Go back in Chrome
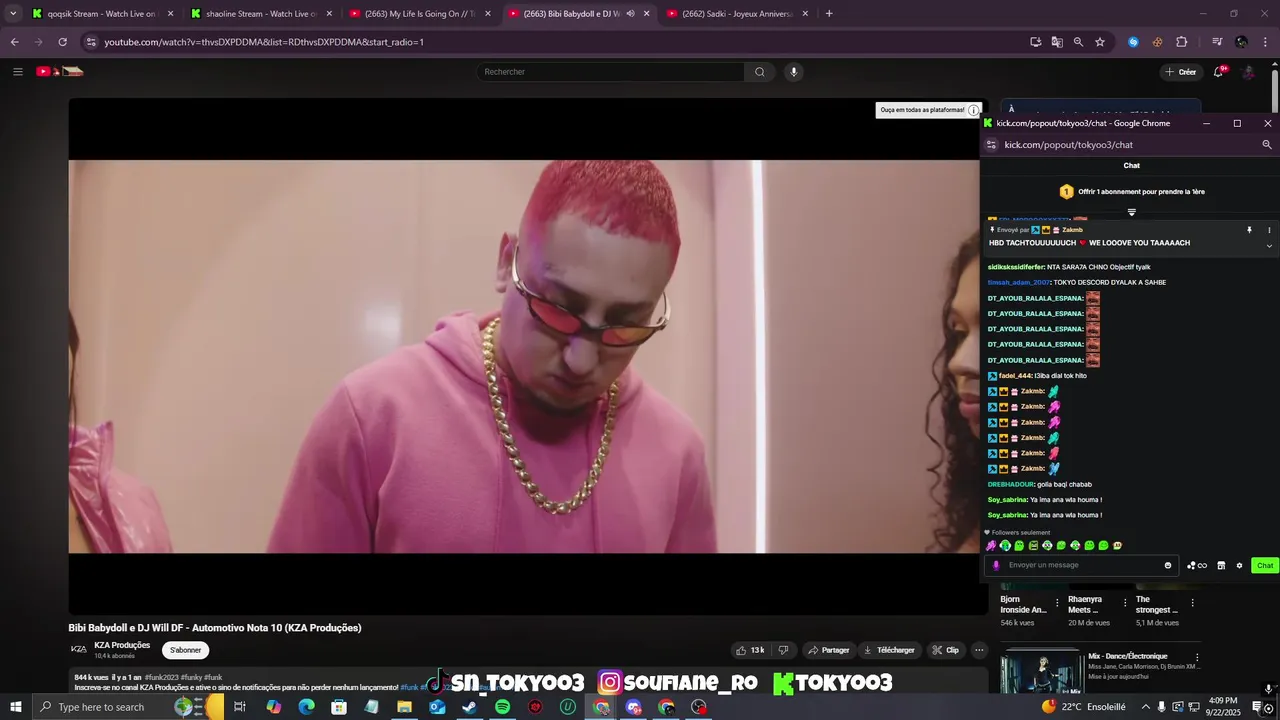The image size is (1280, 720). [x=14, y=42]
